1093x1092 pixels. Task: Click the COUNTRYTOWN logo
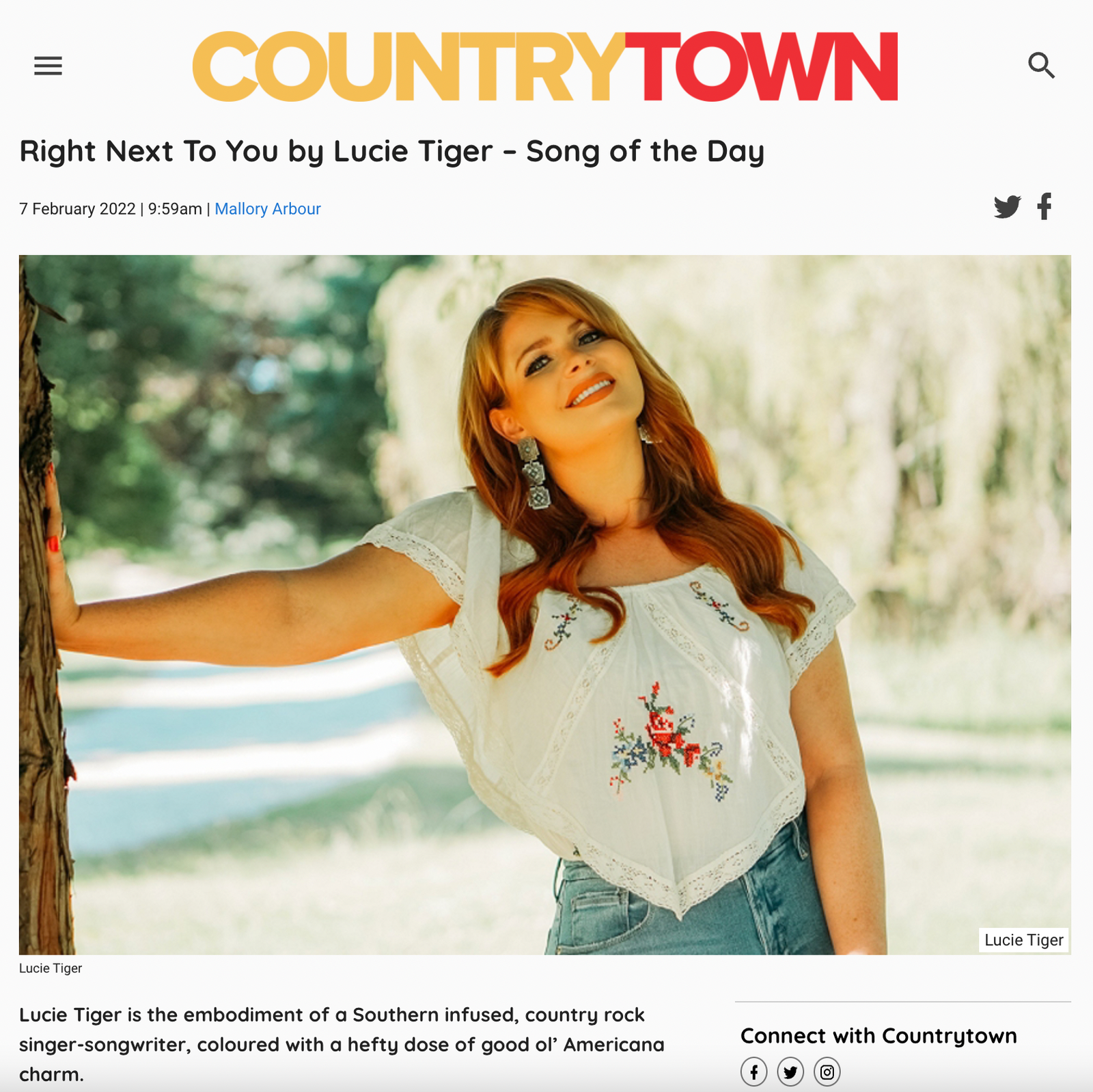tap(545, 66)
